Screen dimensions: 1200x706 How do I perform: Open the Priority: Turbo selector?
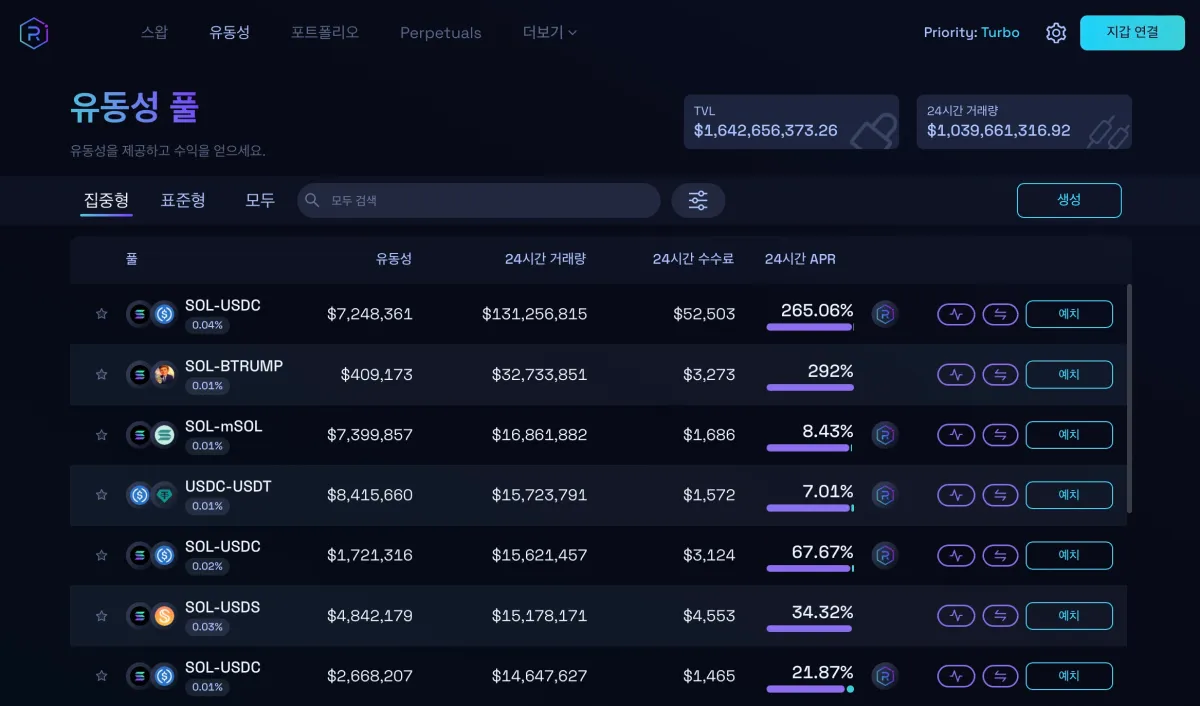tap(971, 32)
